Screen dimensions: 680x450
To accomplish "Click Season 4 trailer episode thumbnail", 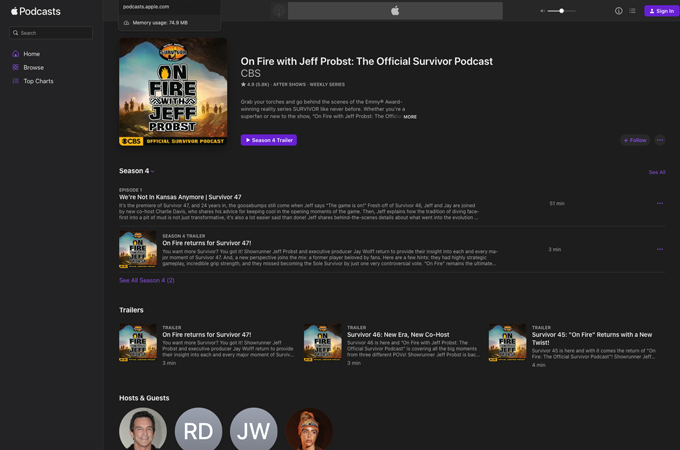I will point(138,249).
